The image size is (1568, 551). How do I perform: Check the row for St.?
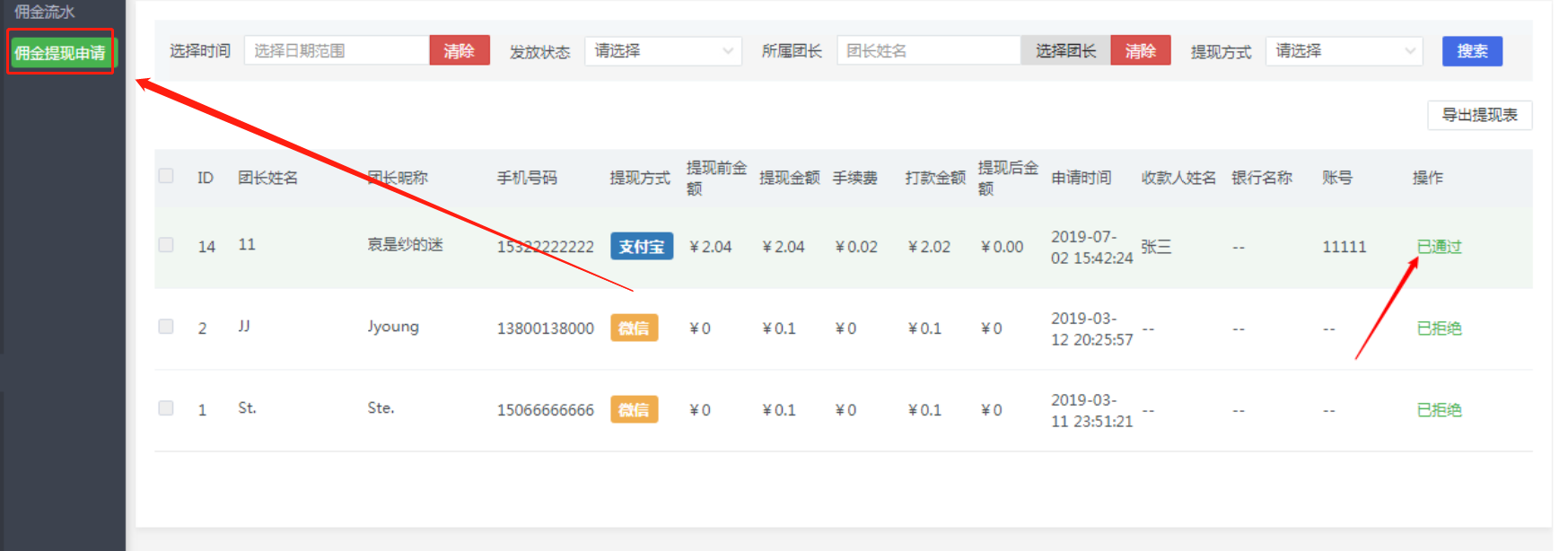click(x=166, y=408)
